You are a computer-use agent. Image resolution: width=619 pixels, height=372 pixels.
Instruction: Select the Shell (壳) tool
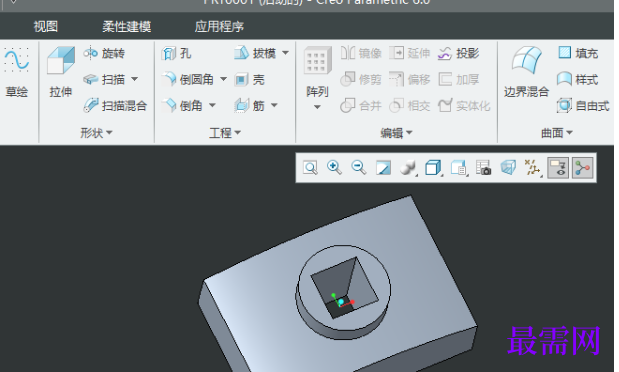(249, 79)
